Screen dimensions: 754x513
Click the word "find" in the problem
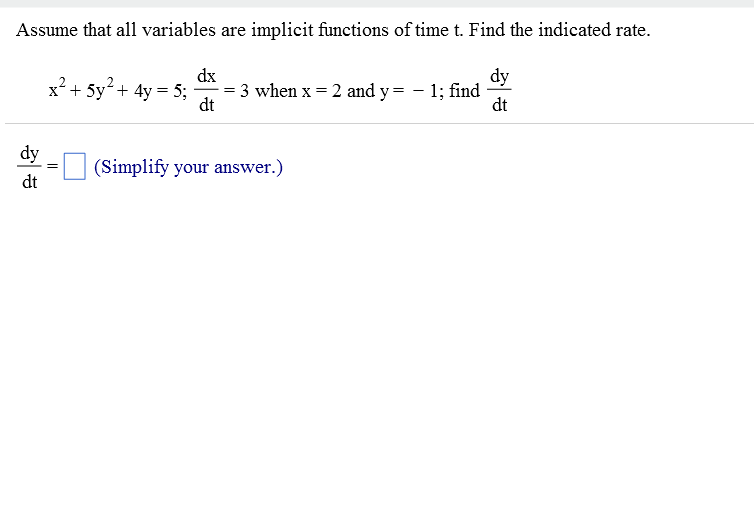point(465,90)
